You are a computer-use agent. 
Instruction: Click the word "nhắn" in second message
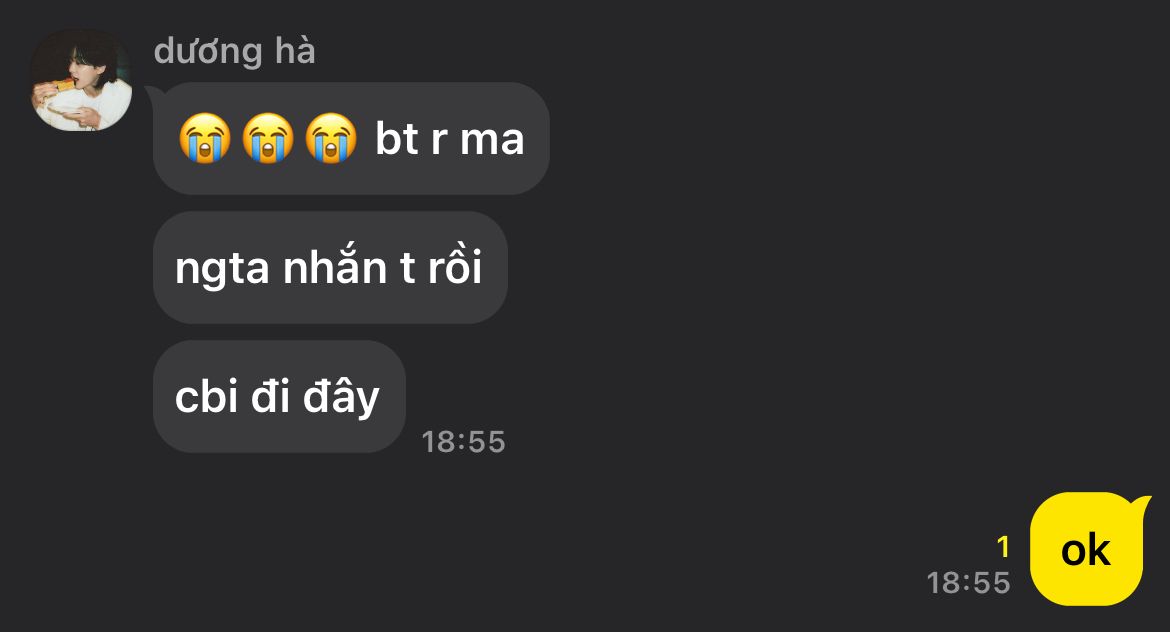pos(334,266)
